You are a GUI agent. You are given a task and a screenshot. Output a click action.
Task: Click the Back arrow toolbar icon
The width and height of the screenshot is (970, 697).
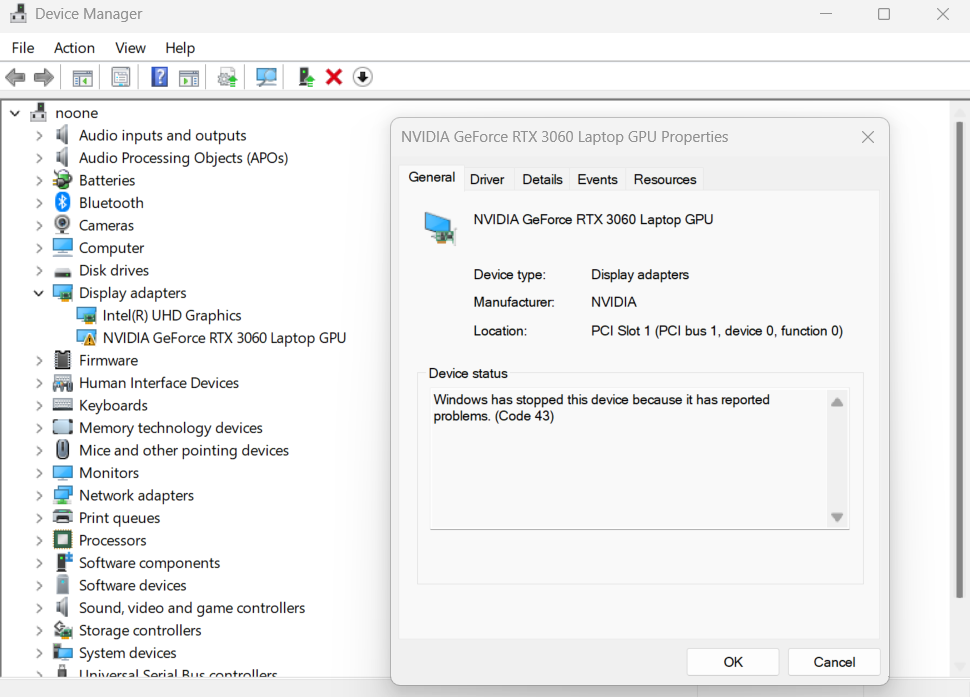pyautogui.click(x=15, y=77)
